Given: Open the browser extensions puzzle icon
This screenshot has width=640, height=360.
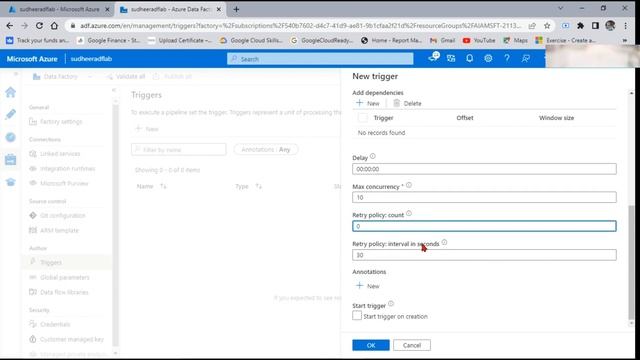Looking at the screenshot, I should 580,26.
